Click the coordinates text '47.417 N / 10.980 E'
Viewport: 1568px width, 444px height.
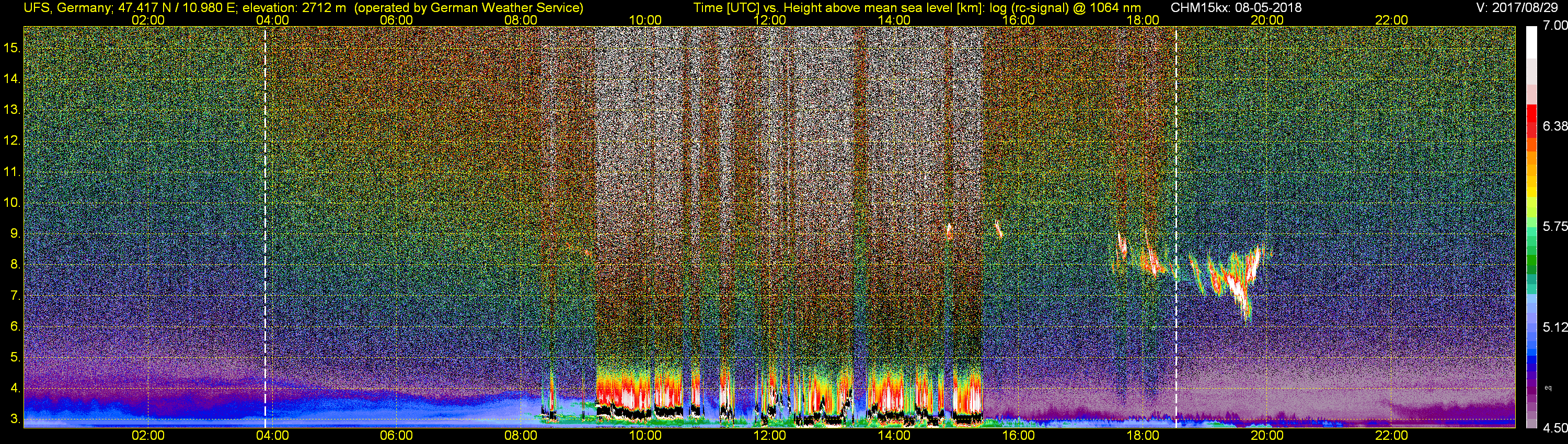click(x=176, y=8)
